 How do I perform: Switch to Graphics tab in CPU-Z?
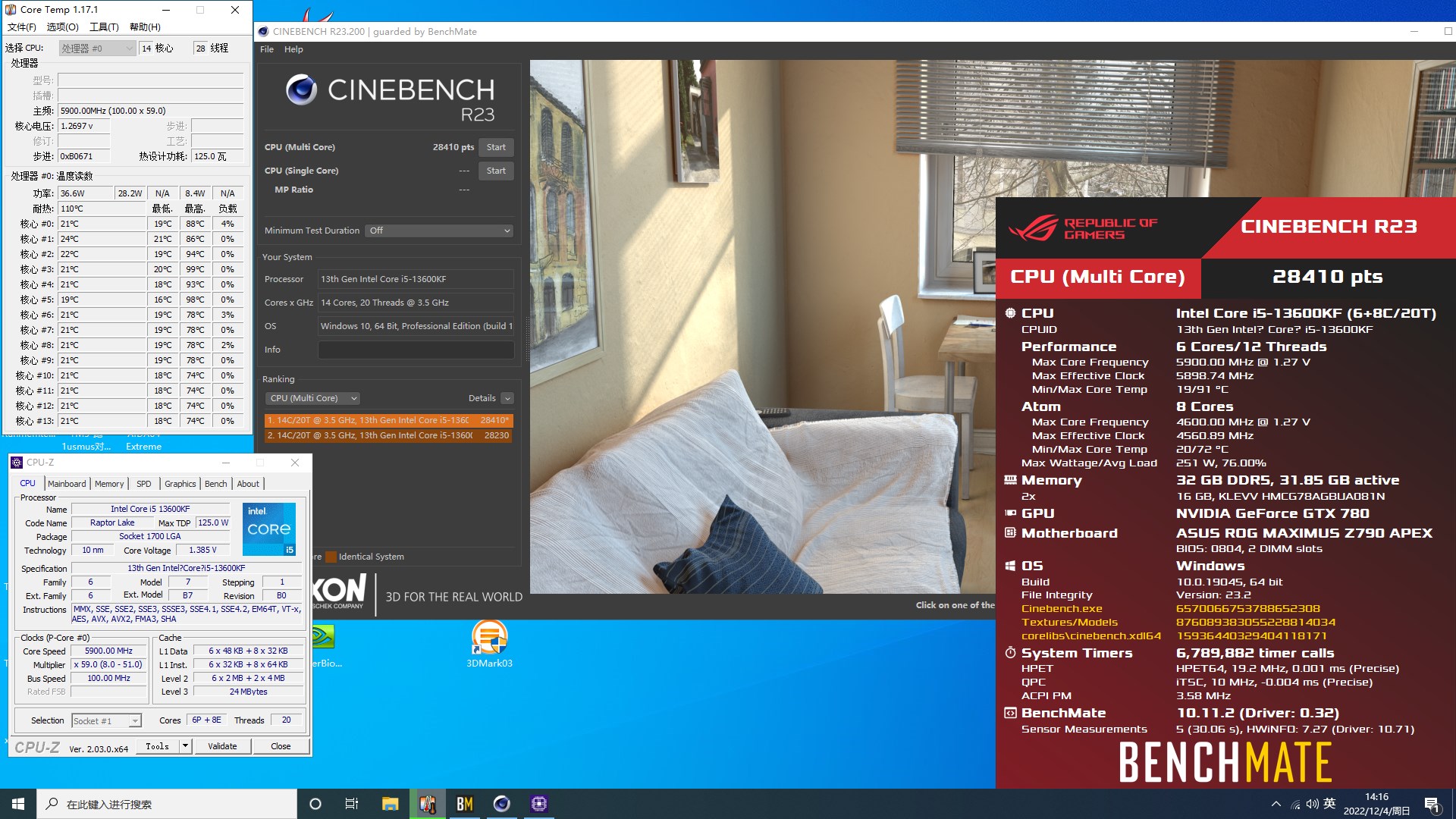point(180,484)
